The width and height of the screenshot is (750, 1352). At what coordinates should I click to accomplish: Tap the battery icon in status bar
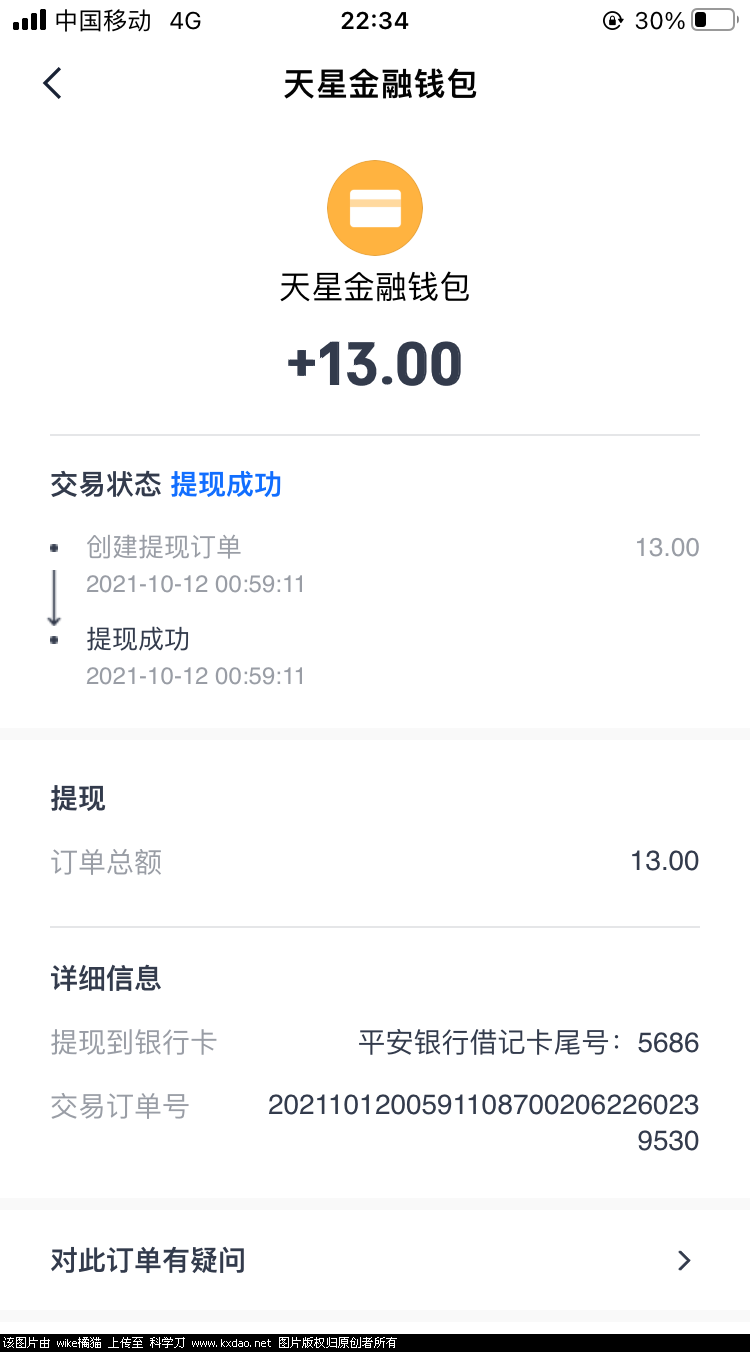(714, 20)
